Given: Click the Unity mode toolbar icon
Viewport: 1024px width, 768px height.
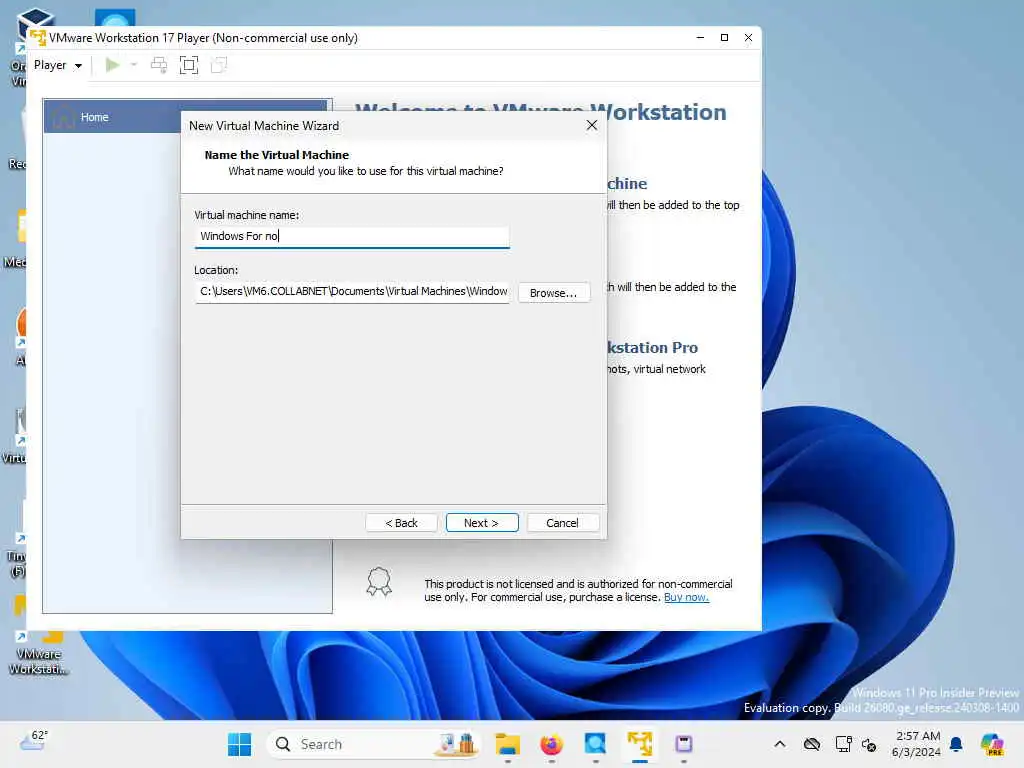Looking at the screenshot, I should (x=219, y=65).
